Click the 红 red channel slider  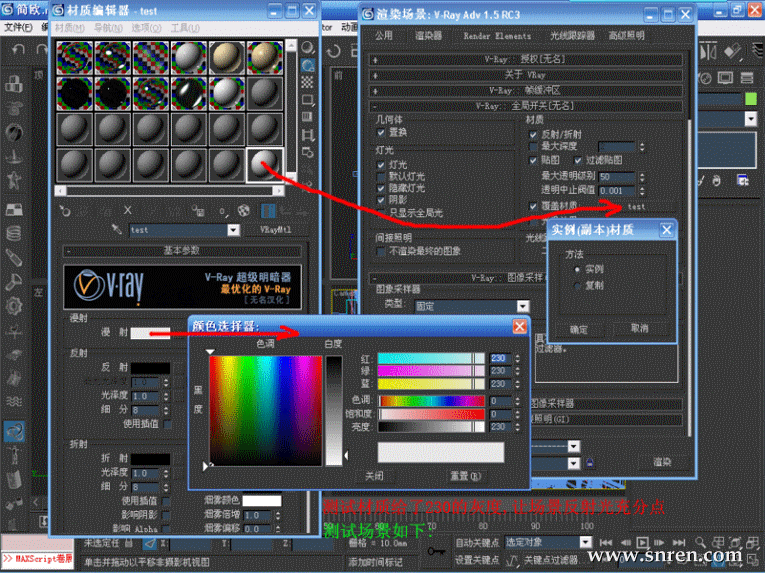point(431,358)
